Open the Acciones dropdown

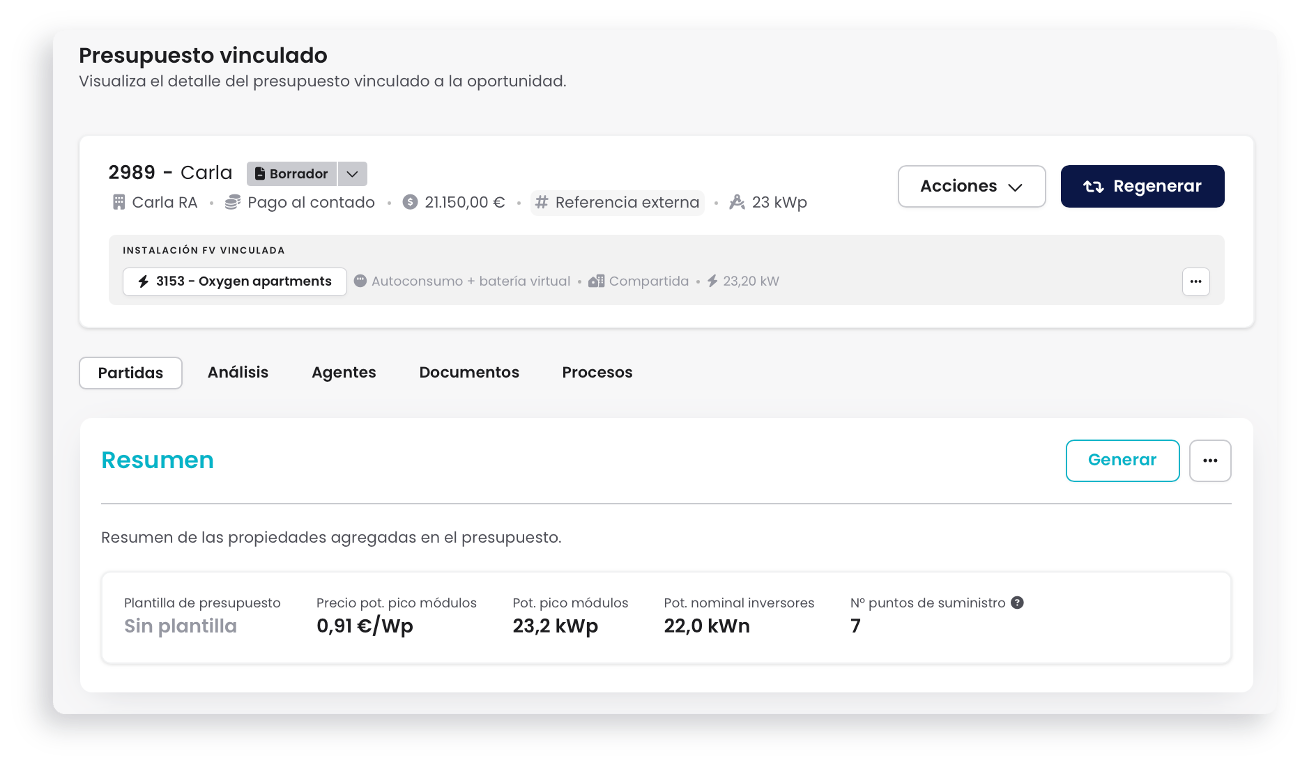972,186
